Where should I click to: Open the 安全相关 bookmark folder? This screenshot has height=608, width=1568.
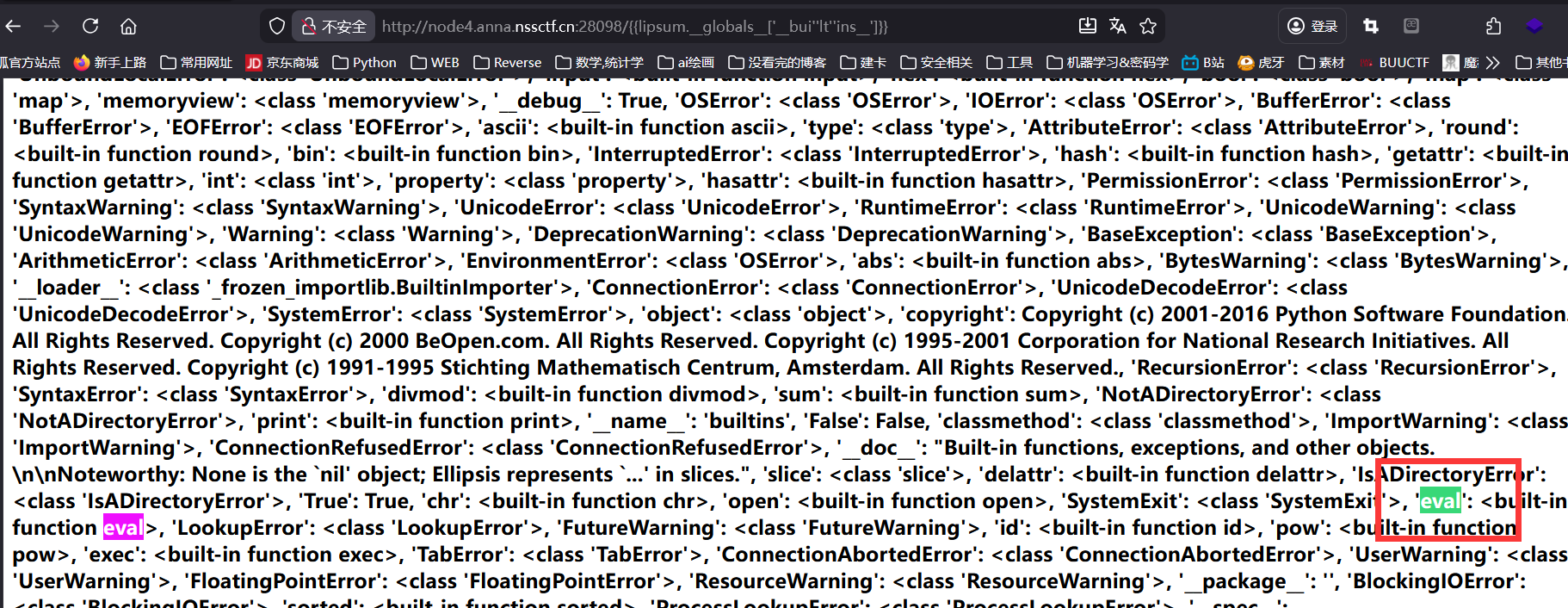pyautogui.click(x=936, y=63)
